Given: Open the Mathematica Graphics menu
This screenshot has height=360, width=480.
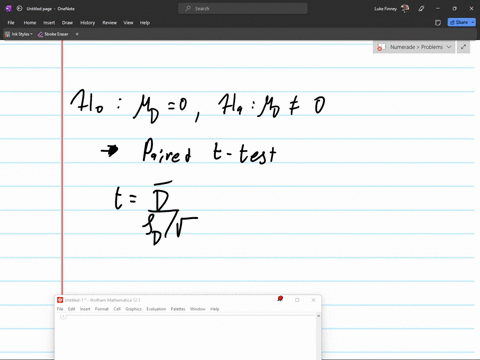Looking at the screenshot, I should click(x=133, y=309).
